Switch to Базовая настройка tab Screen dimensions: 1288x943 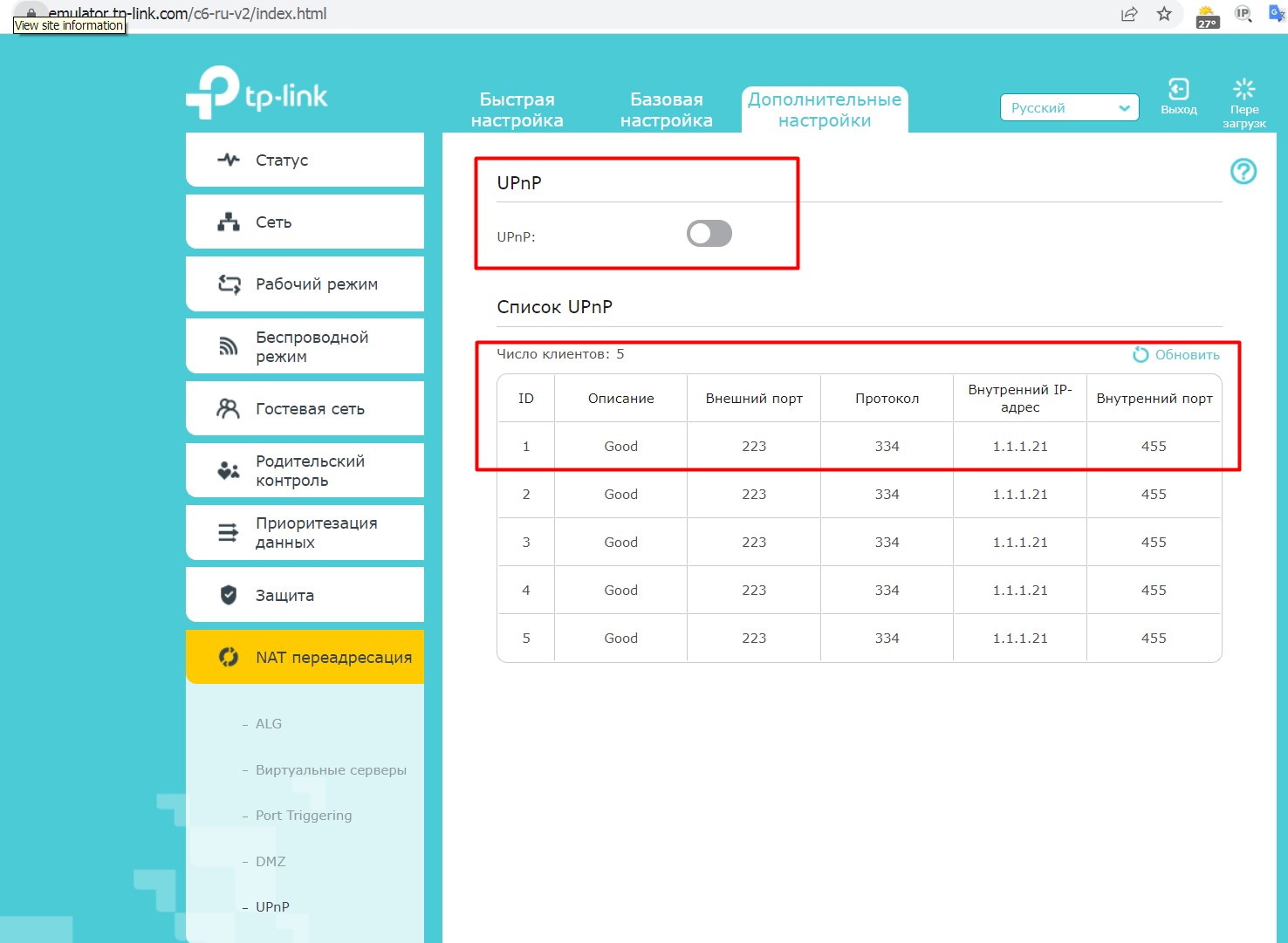667,110
